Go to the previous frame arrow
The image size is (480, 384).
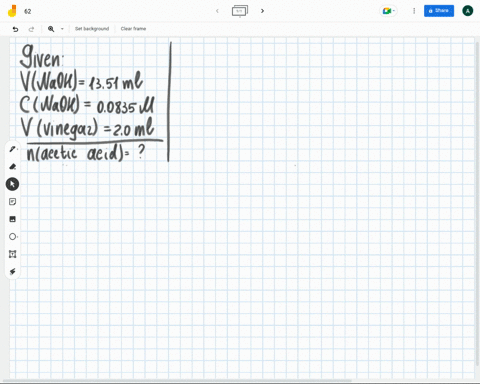coord(217,11)
